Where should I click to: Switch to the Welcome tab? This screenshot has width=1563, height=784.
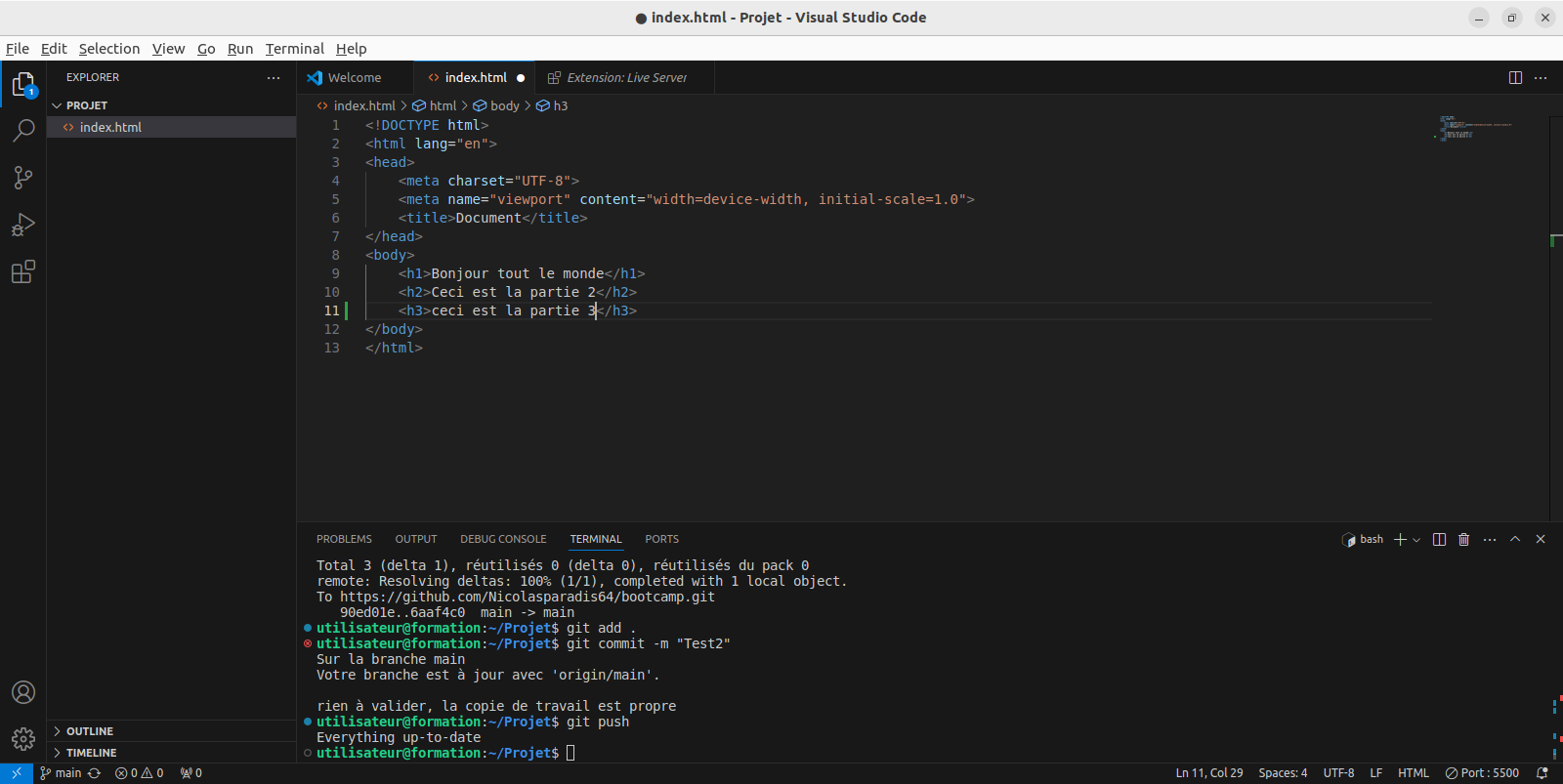(x=355, y=78)
